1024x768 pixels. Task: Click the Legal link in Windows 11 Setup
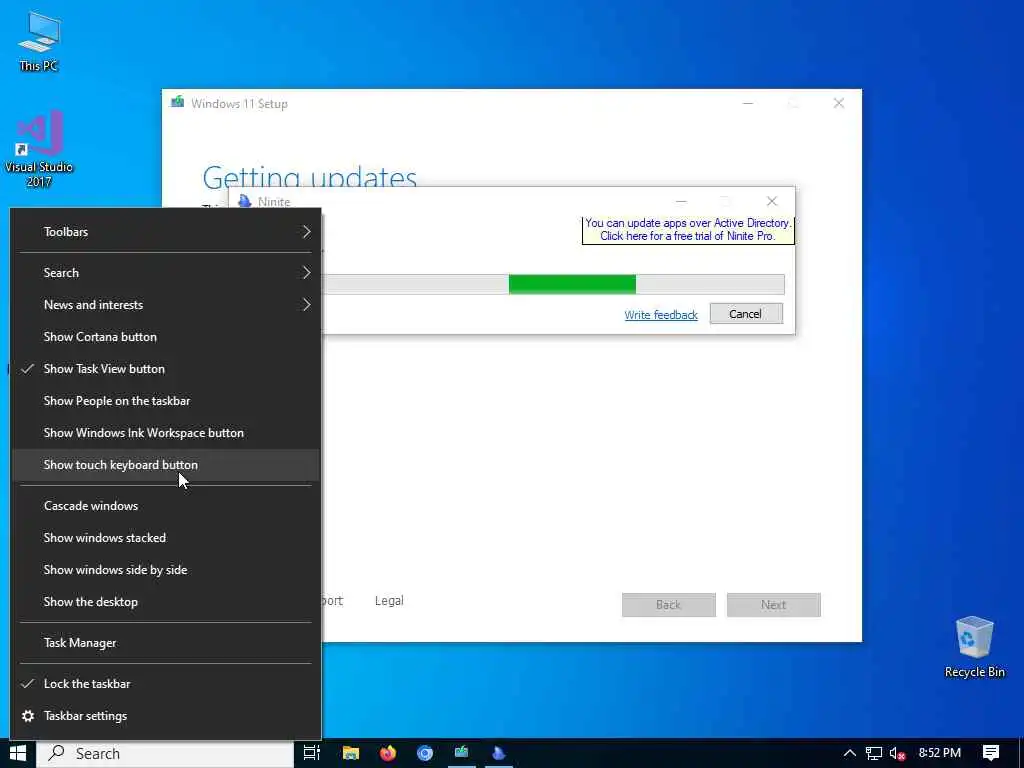(389, 600)
